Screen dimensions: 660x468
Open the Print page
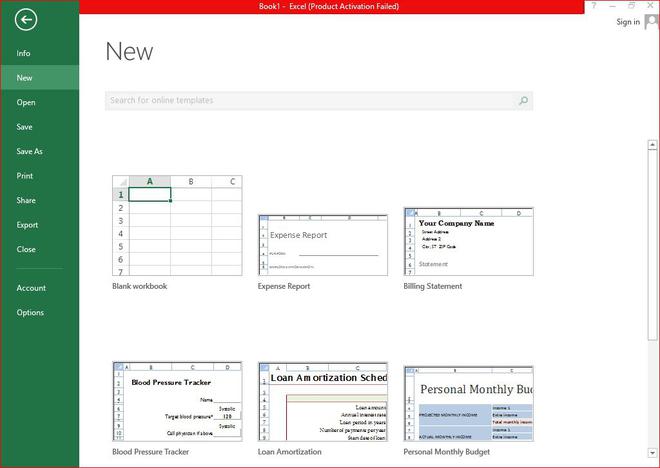40,176
